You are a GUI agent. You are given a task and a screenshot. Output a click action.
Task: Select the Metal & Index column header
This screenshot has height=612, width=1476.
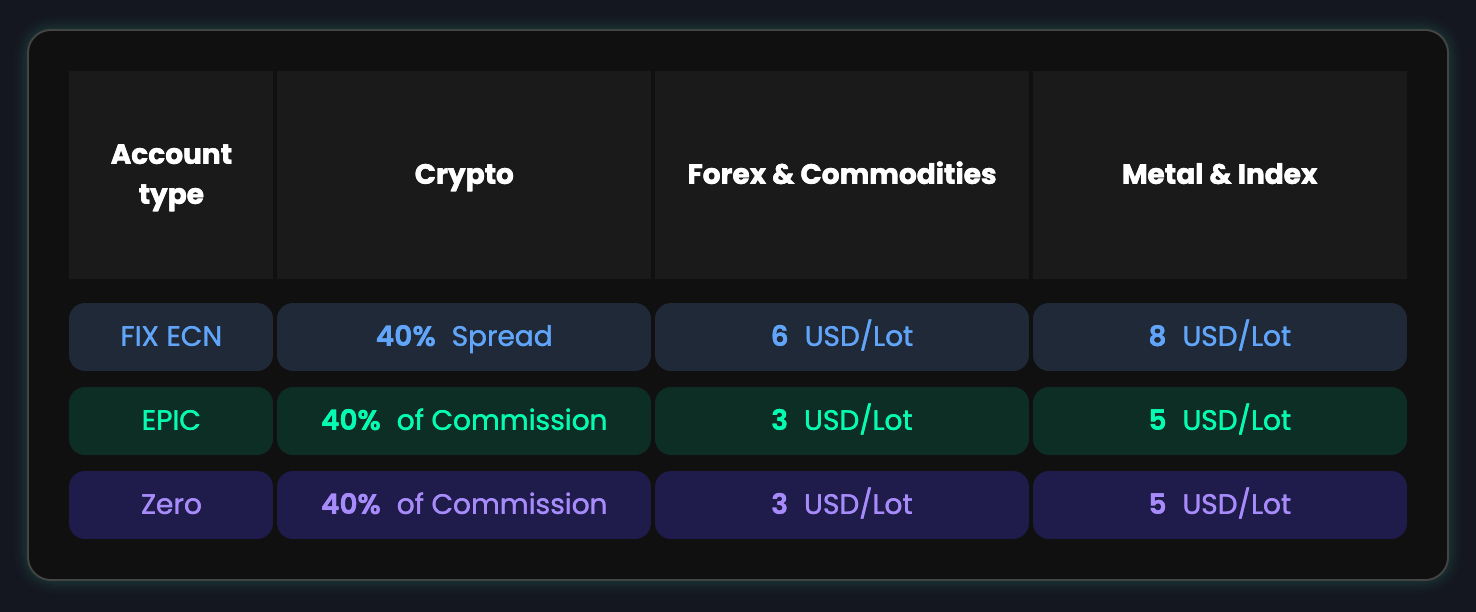1220,175
